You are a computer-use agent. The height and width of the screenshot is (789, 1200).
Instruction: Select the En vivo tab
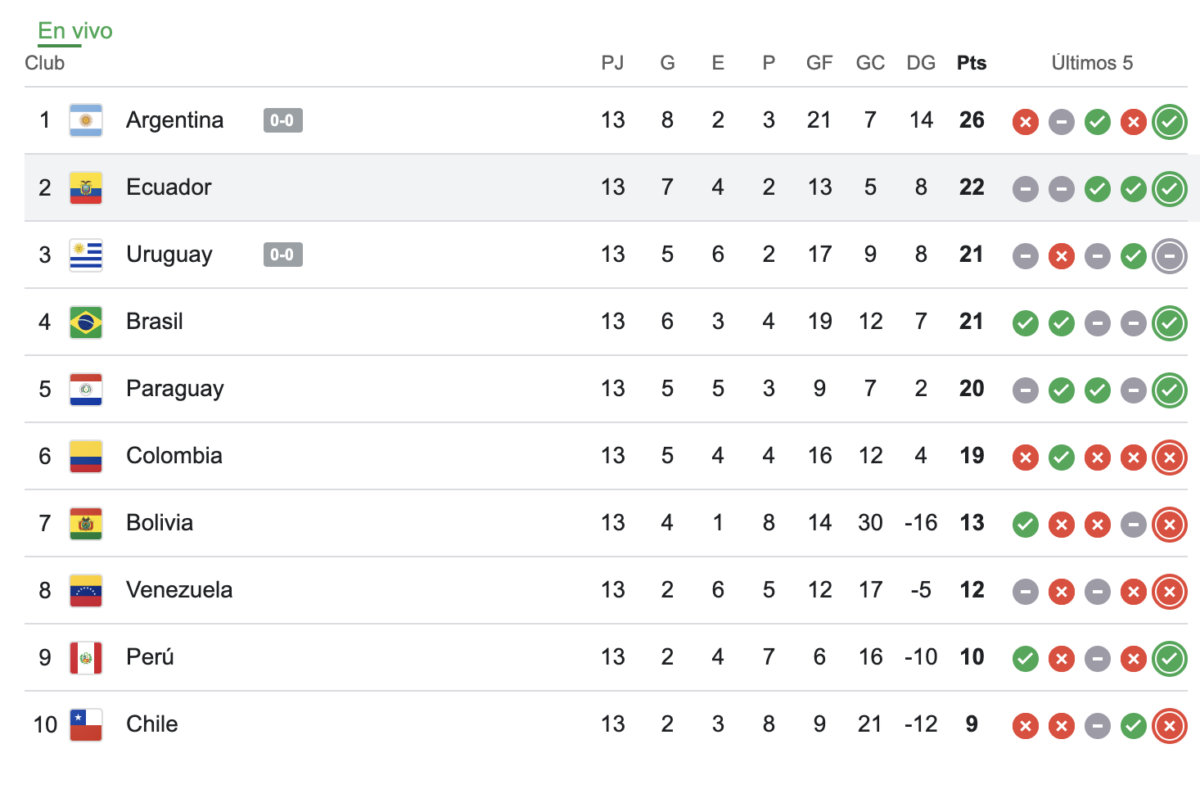click(x=75, y=31)
